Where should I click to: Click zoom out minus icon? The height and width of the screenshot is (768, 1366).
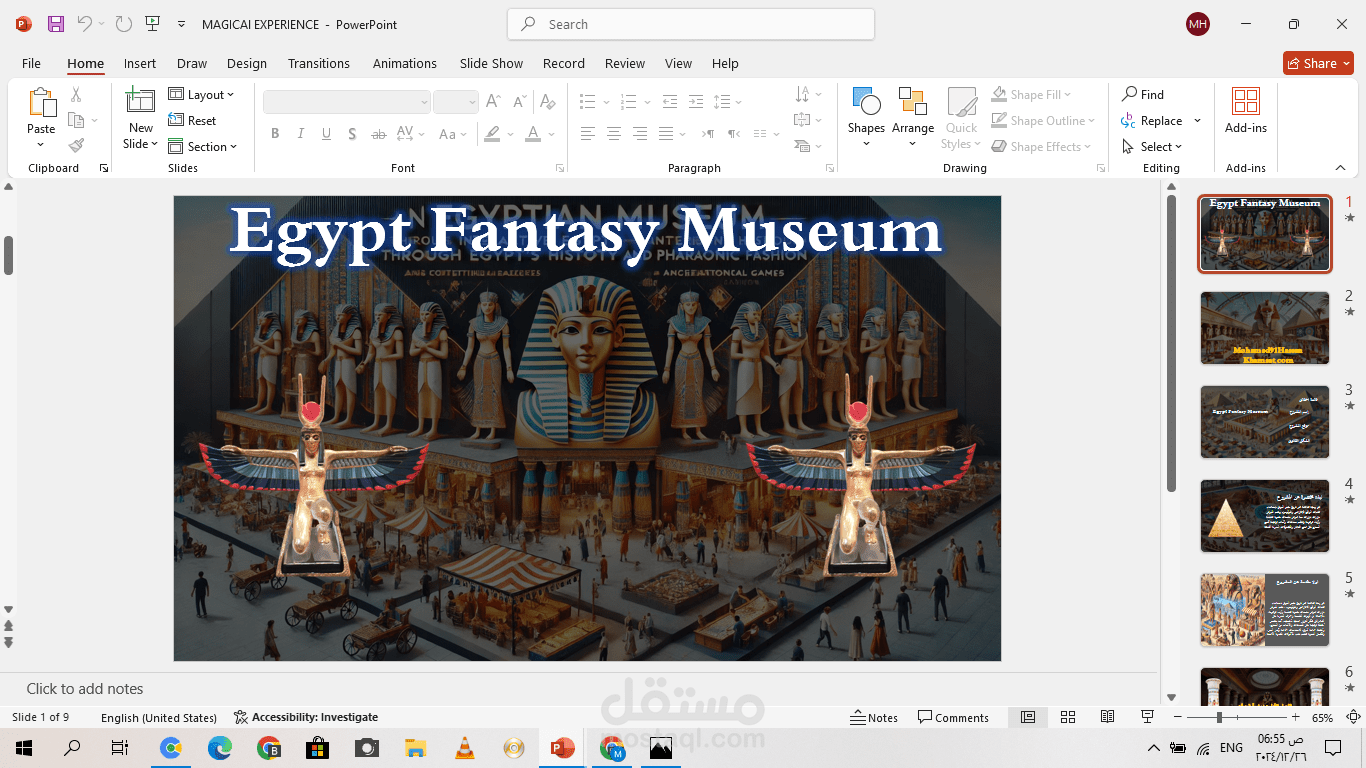tap(1179, 717)
